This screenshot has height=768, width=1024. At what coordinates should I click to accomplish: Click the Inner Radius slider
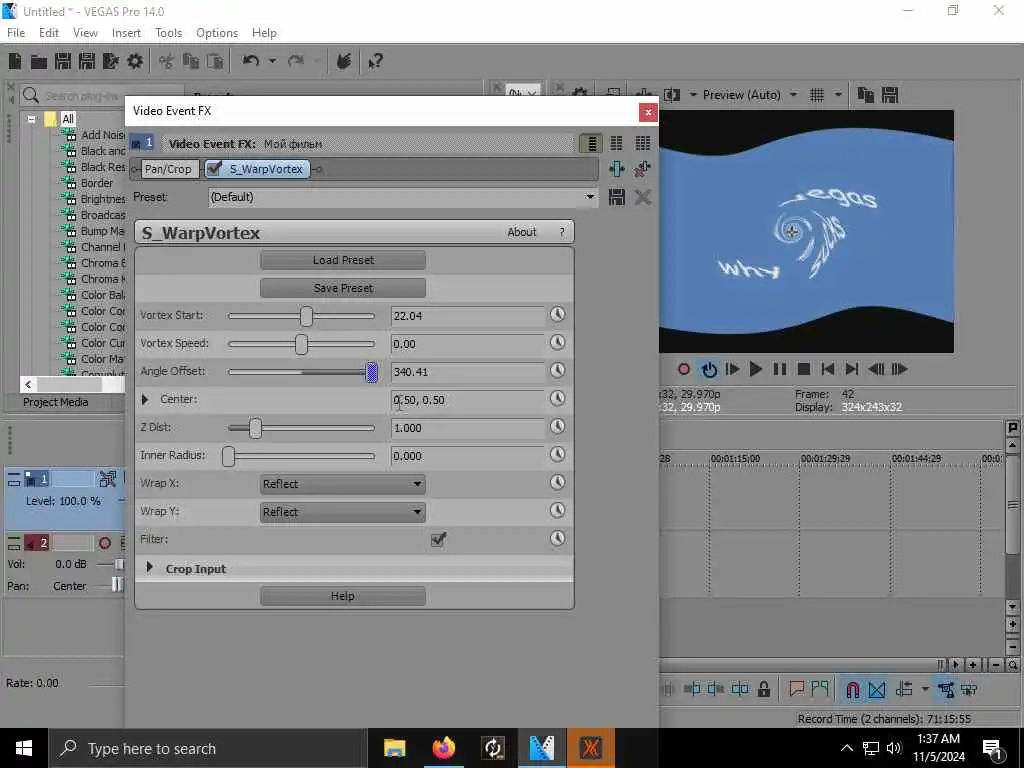click(301, 456)
